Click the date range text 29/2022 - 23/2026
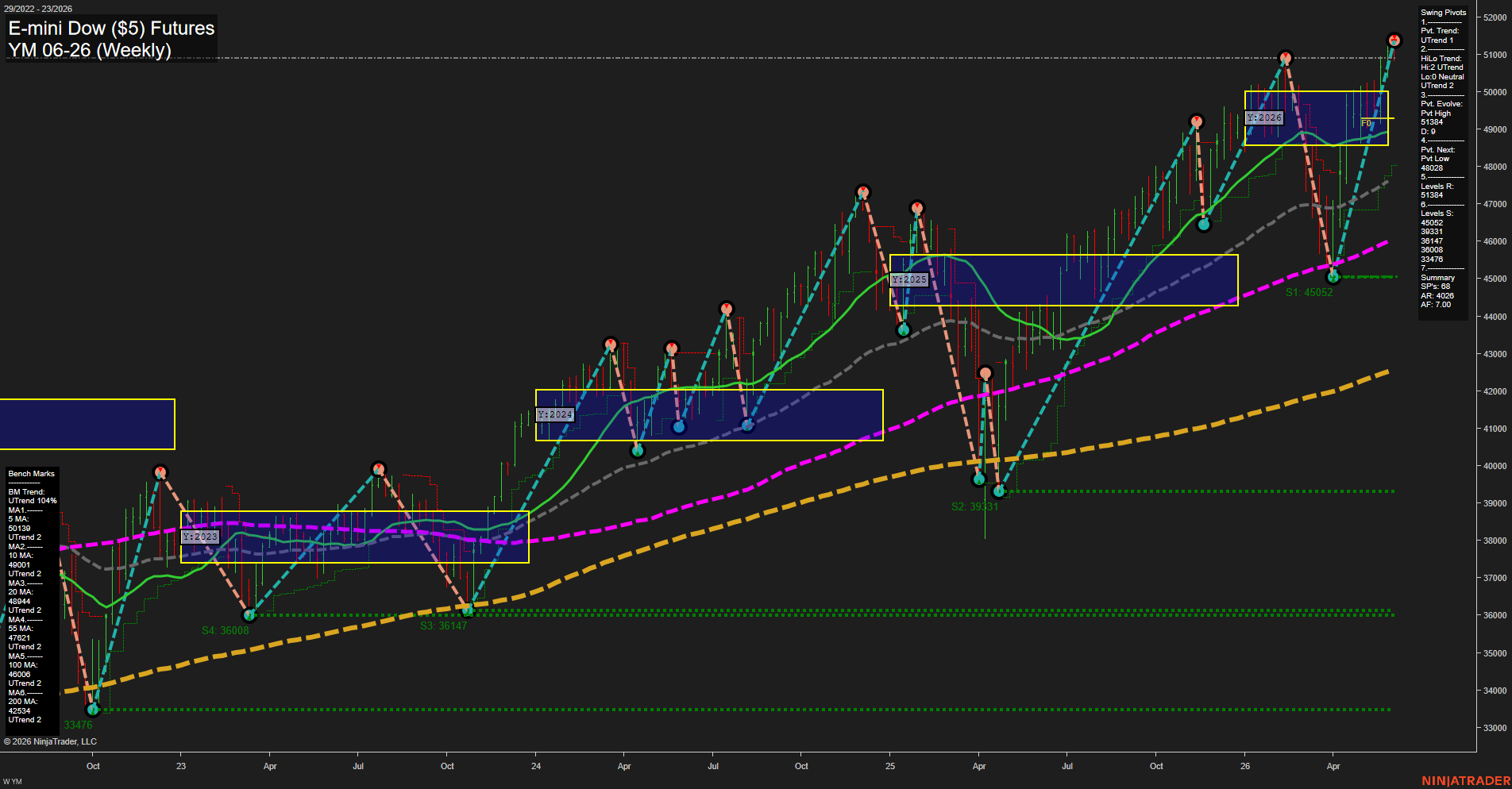 pos(38,9)
